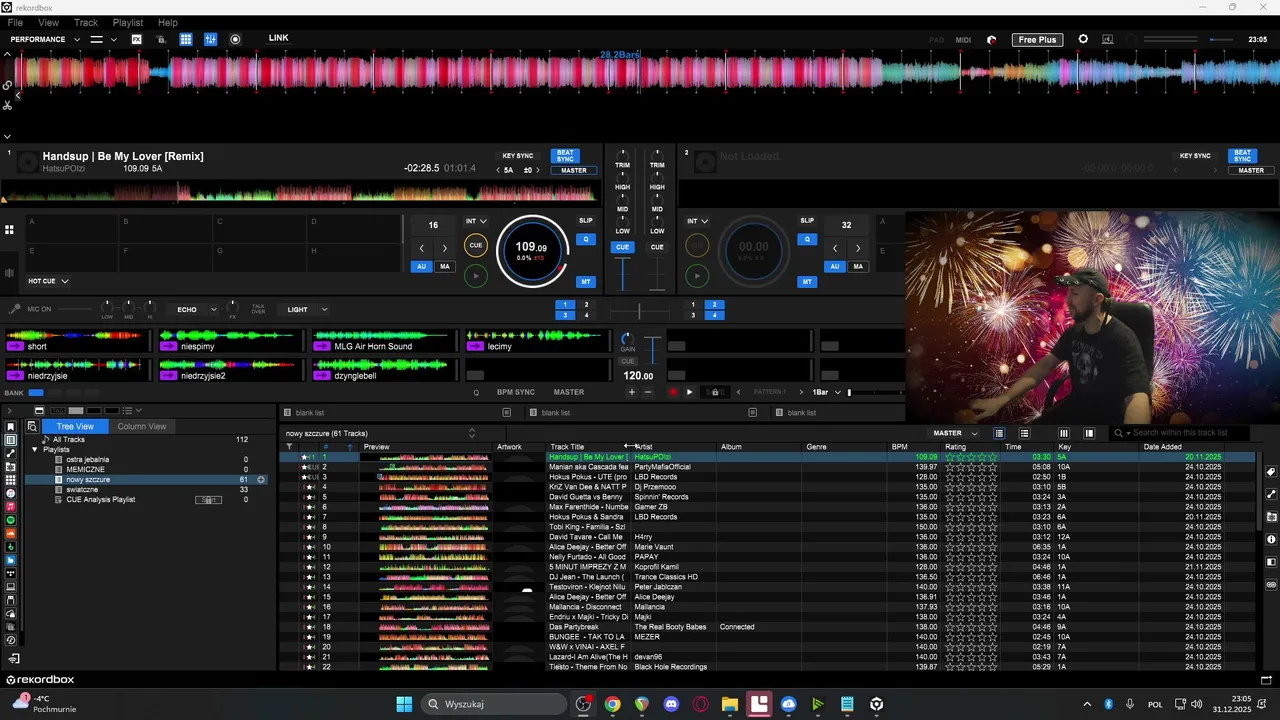
Task: Click the scissors edit icon
Action: point(7,104)
